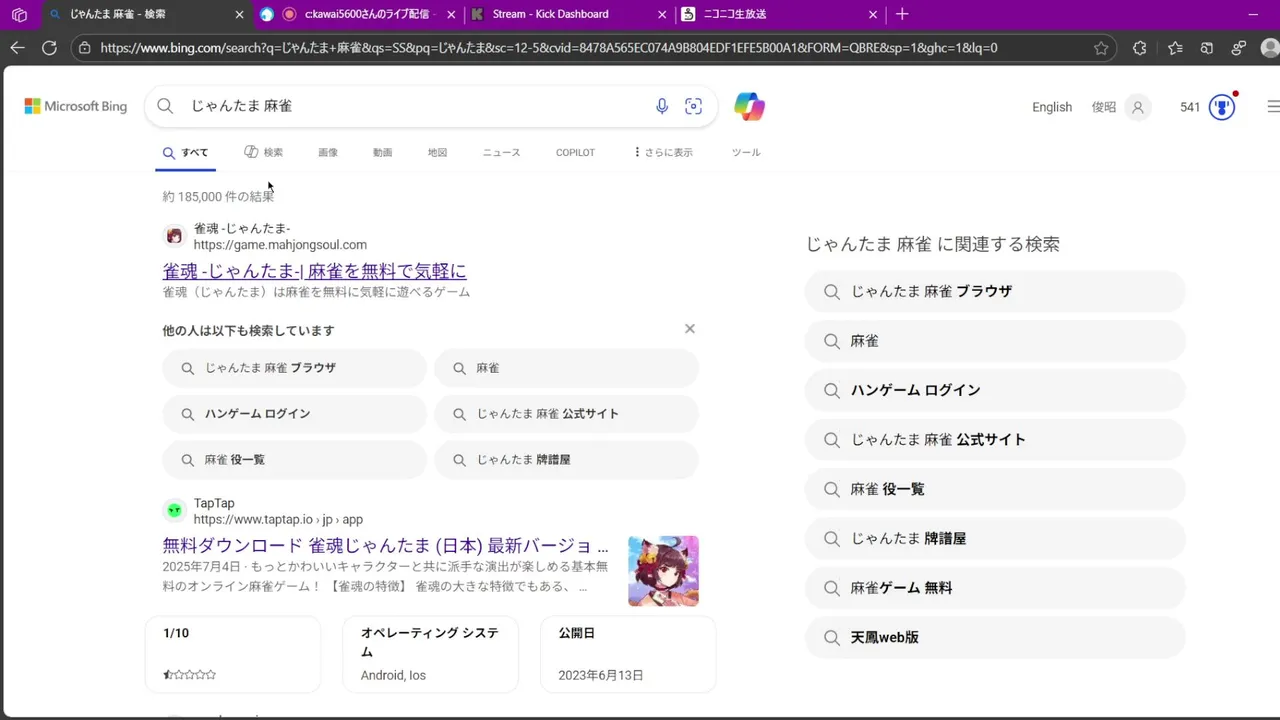Dismiss the 他の人は以下も検索しています panel
The width and height of the screenshot is (1280, 720).
(689, 329)
